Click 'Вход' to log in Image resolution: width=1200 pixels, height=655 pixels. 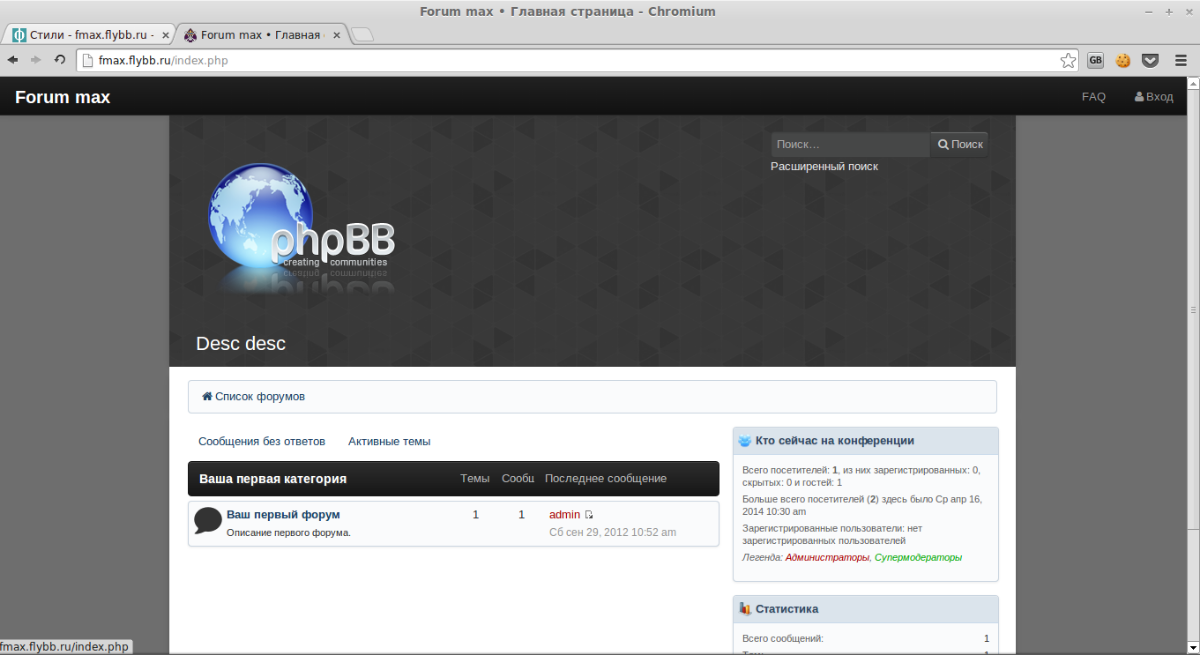[1154, 97]
